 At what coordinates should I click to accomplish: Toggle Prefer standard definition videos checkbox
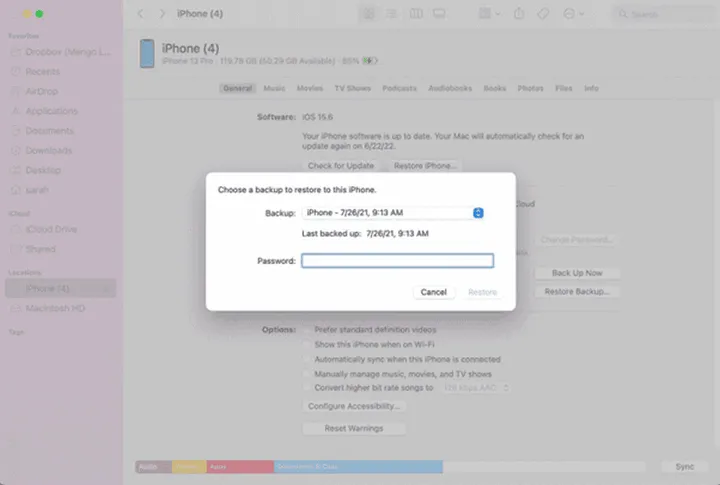[x=307, y=329]
